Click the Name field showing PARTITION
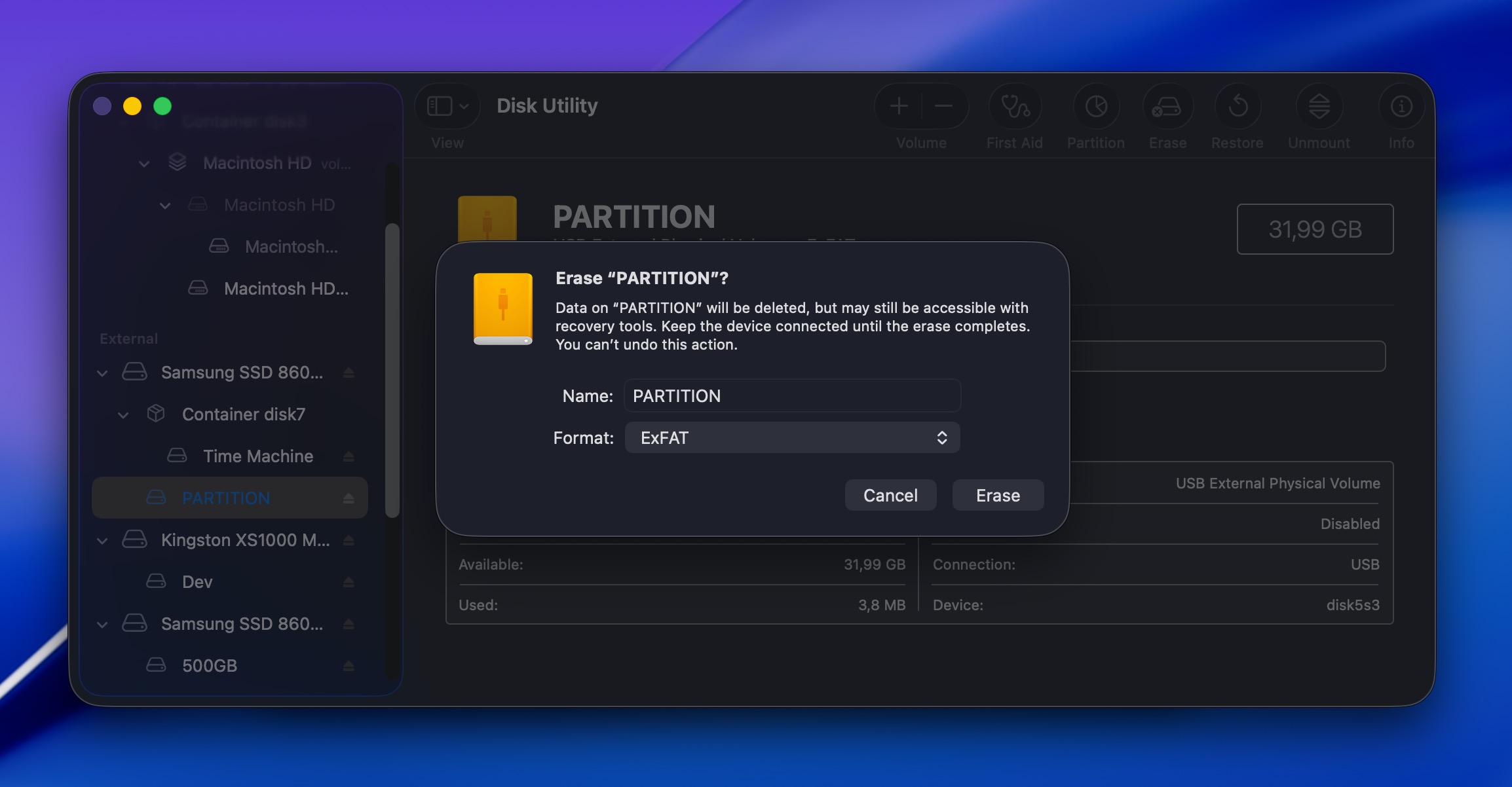Image resolution: width=1512 pixels, height=787 pixels. click(792, 395)
